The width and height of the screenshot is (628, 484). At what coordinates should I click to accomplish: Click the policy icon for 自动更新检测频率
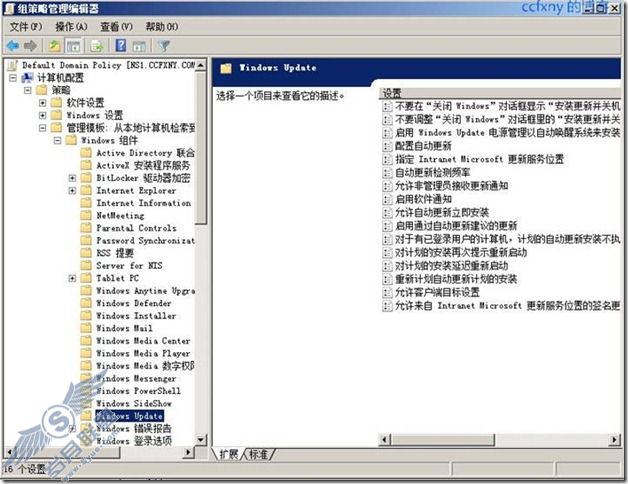tap(387, 173)
